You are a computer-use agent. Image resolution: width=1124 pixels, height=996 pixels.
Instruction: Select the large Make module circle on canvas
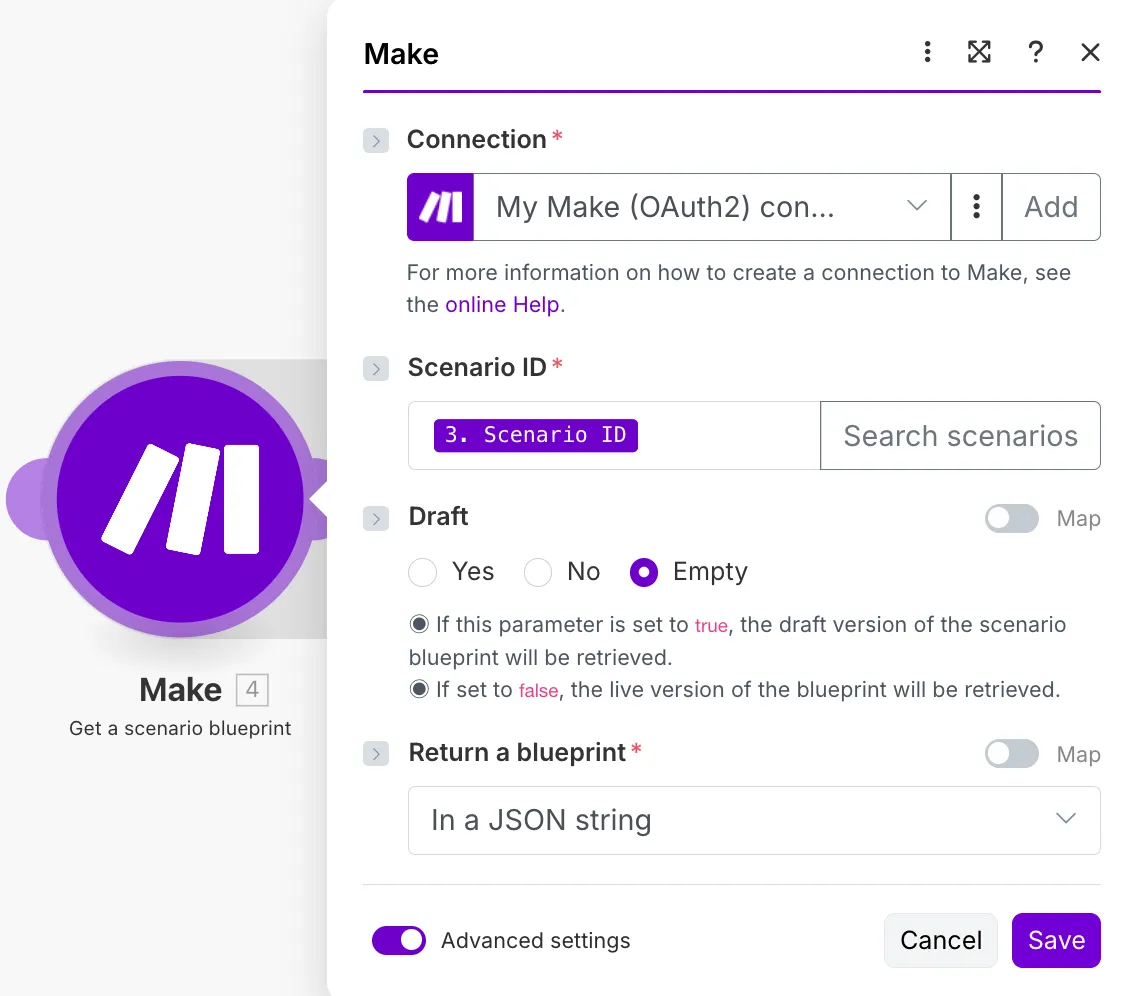(180, 498)
